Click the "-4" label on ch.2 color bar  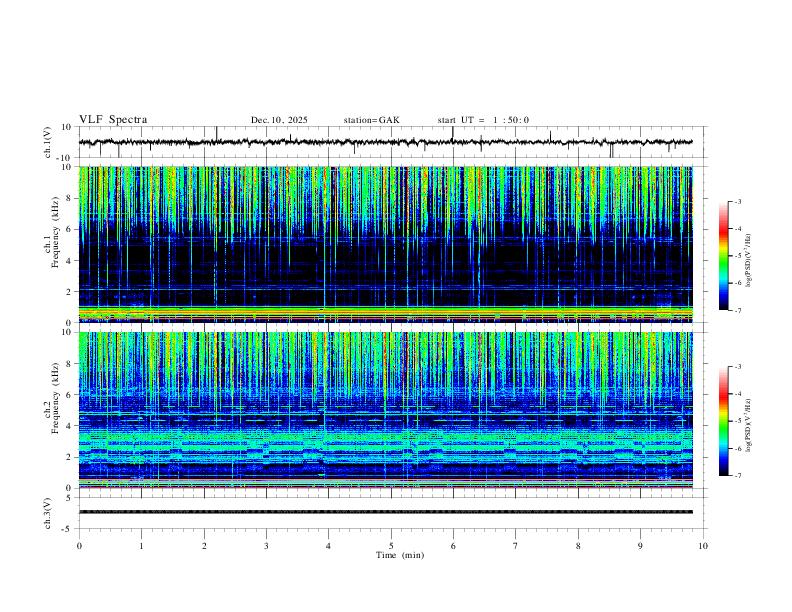(737, 394)
